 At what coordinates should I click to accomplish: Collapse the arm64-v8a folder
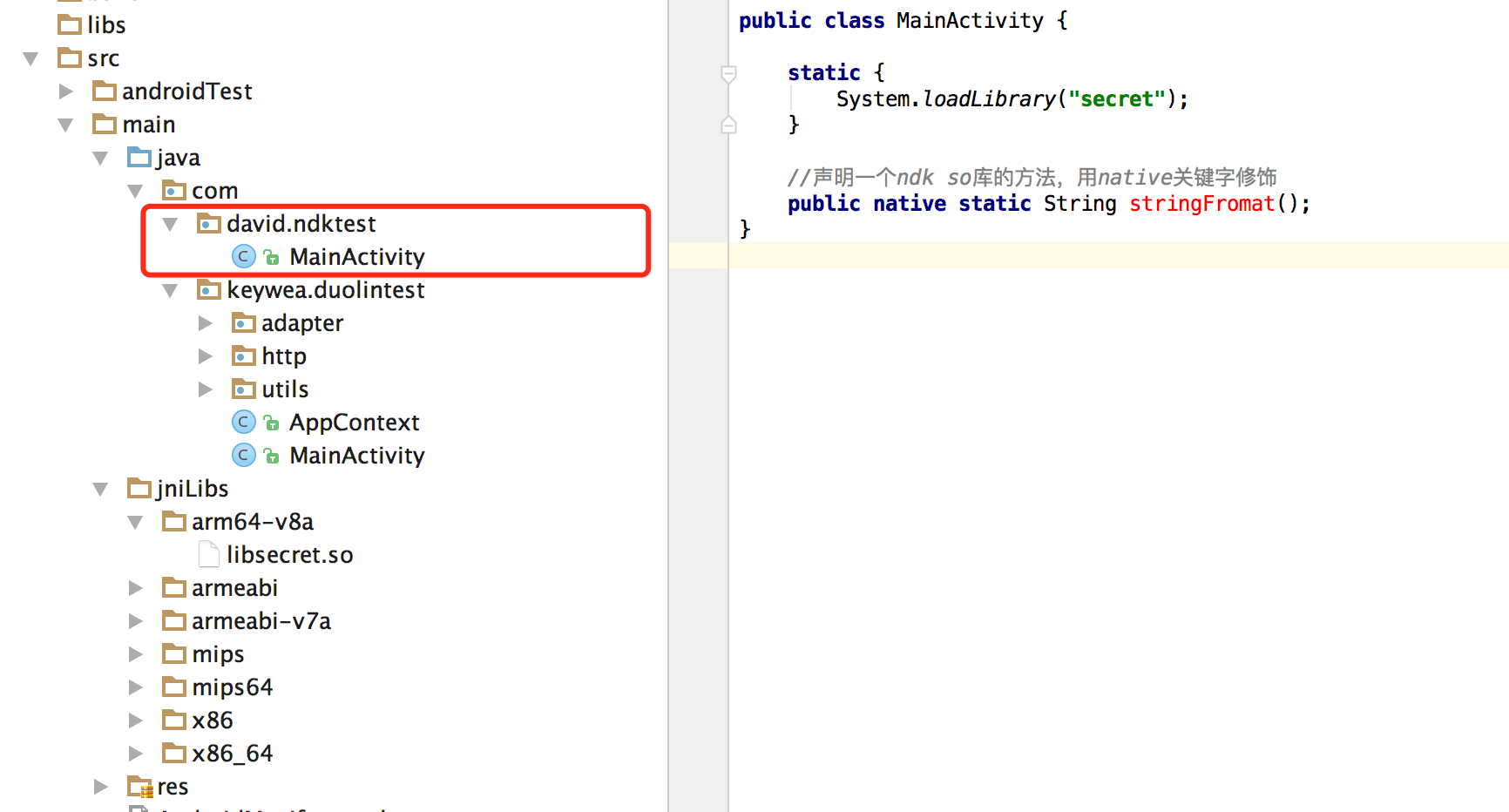[135, 522]
